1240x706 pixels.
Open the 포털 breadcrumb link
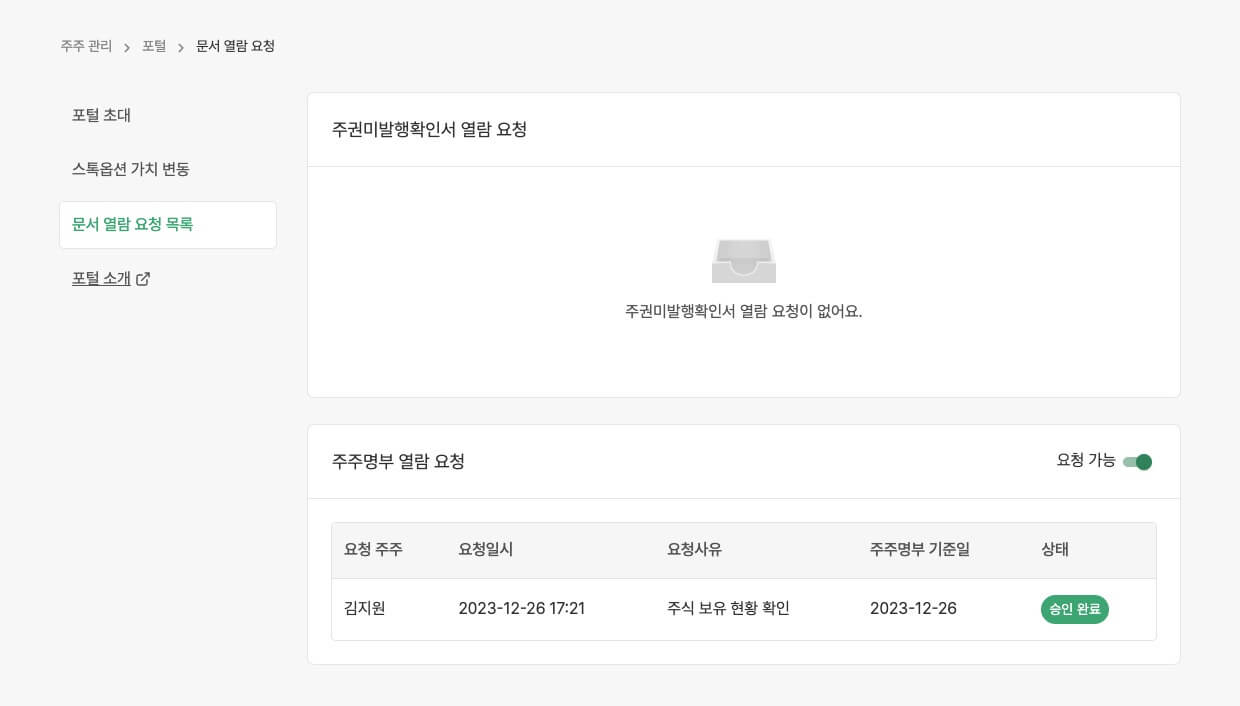[x=153, y=46]
